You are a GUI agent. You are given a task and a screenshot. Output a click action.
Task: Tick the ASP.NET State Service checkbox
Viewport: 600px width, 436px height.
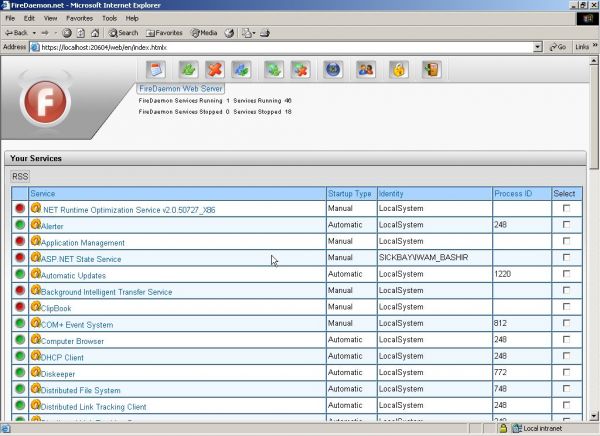click(x=566, y=257)
